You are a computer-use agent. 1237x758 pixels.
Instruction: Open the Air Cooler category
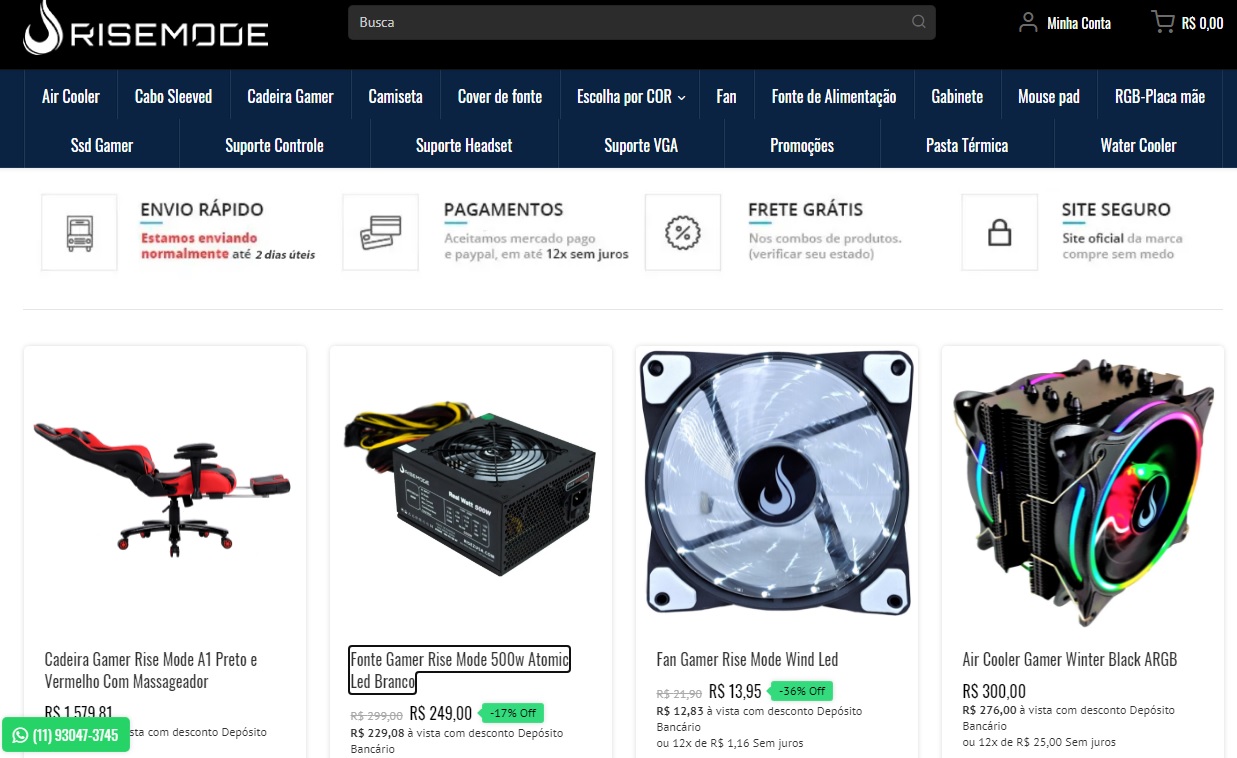(x=71, y=96)
